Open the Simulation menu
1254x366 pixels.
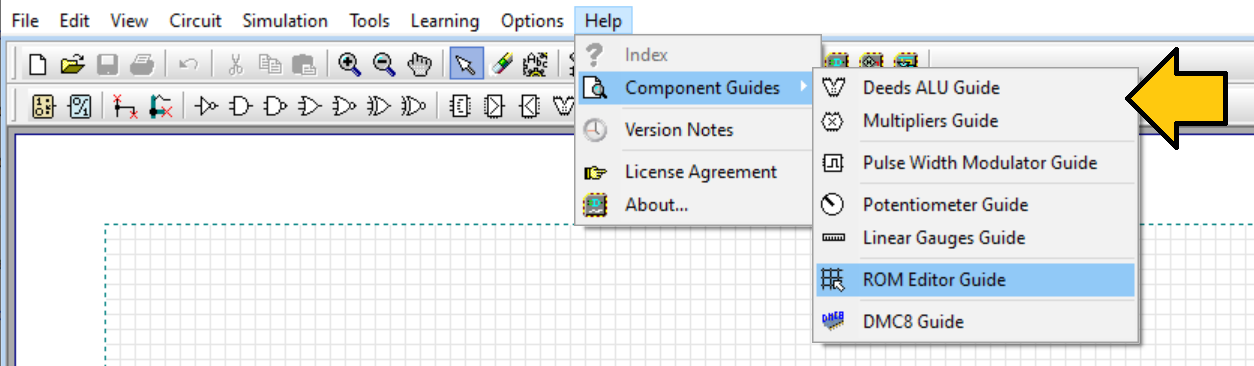point(285,20)
